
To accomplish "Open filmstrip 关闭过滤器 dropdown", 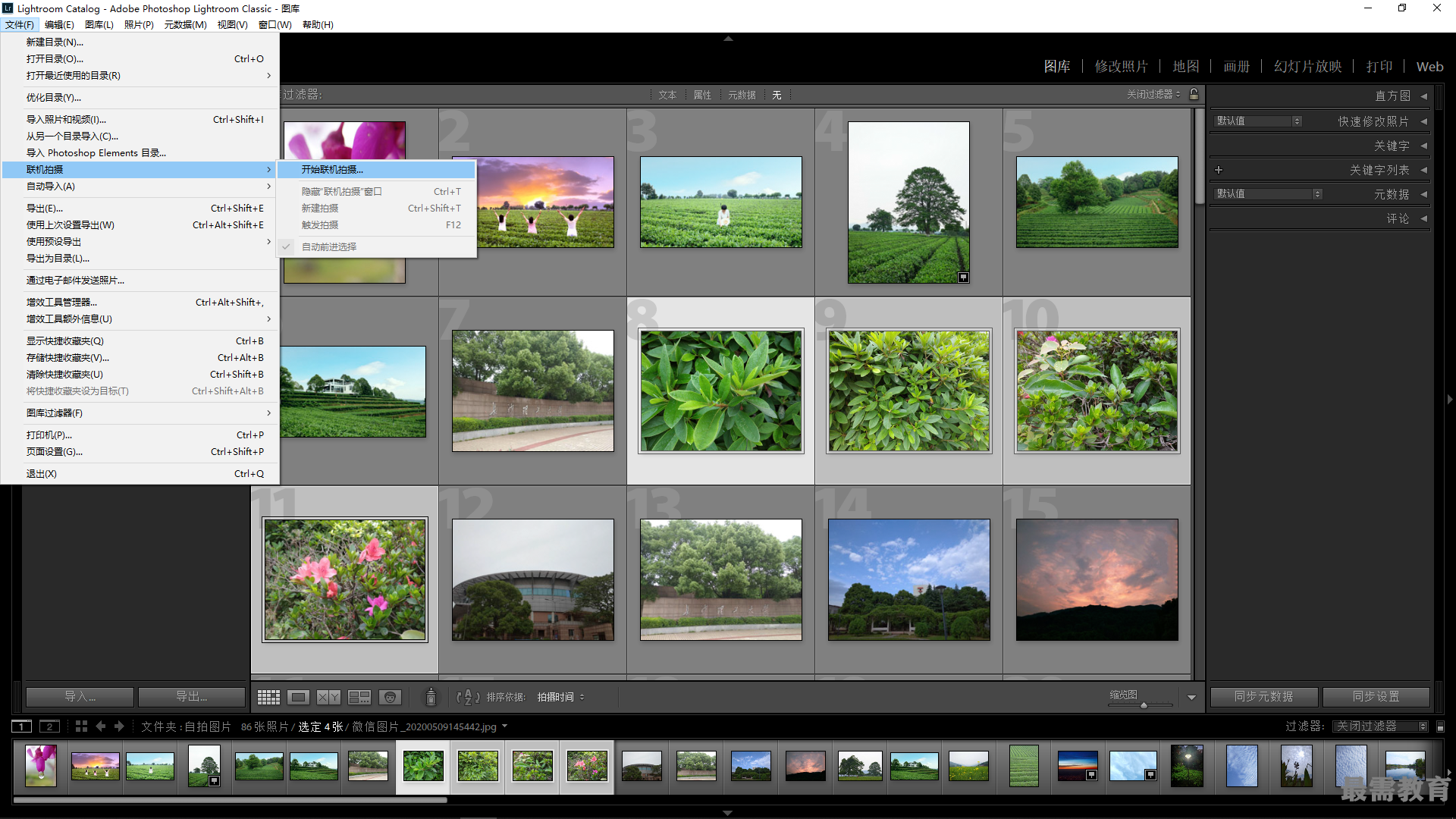I will tap(1381, 726).
